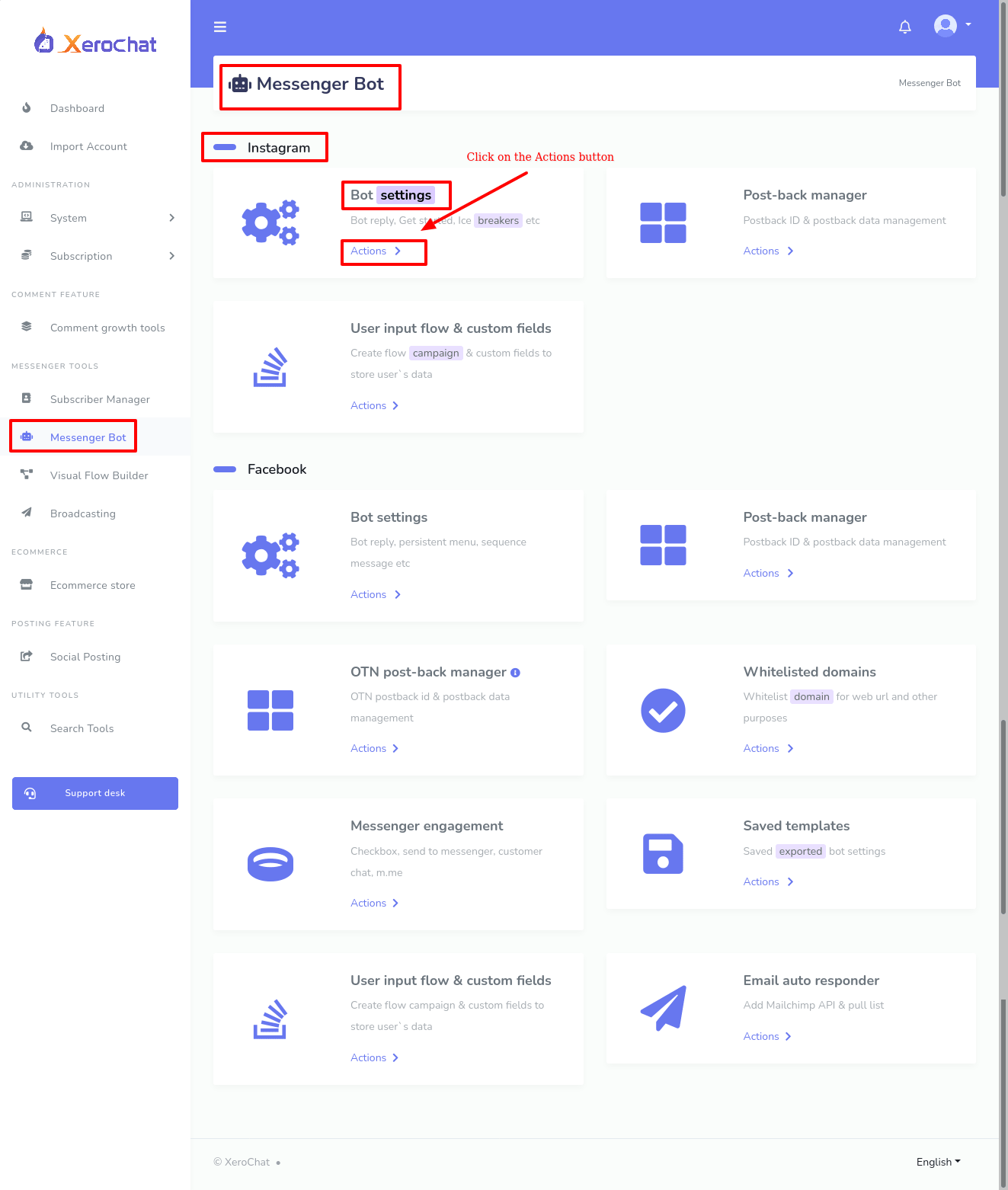This screenshot has width=1008, height=1190.
Task: Click the Dashboard flame icon
Action: pos(27,107)
